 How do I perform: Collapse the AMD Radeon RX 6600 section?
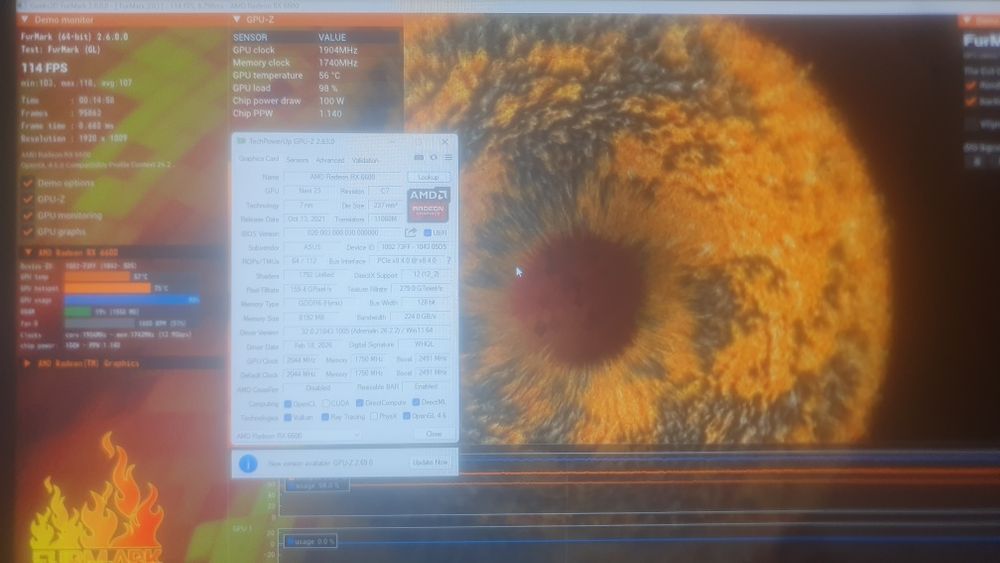click(27, 252)
